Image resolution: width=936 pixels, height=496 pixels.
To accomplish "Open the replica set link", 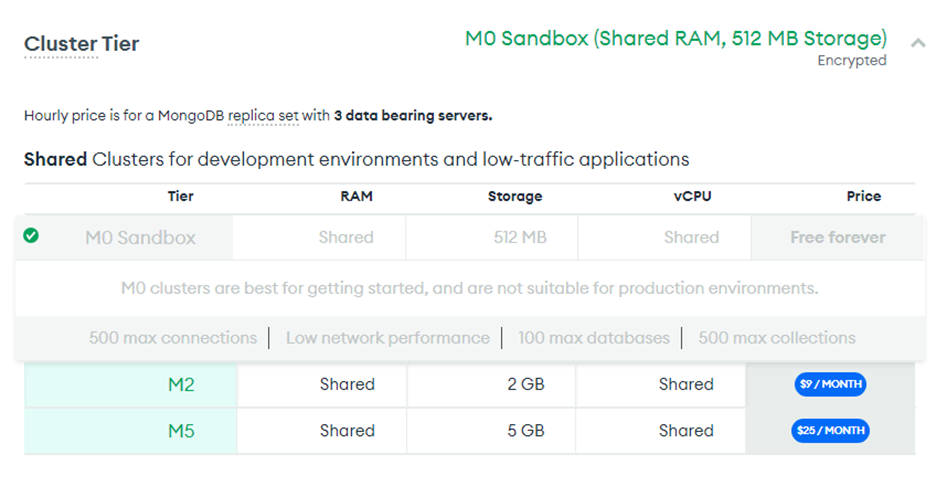I will click(263, 115).
